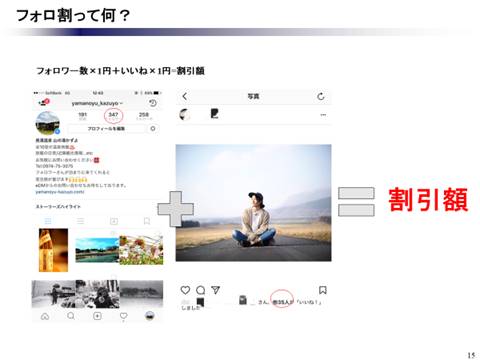Go back with the left chevron
The image size is (480, 360).
point(185,96)
